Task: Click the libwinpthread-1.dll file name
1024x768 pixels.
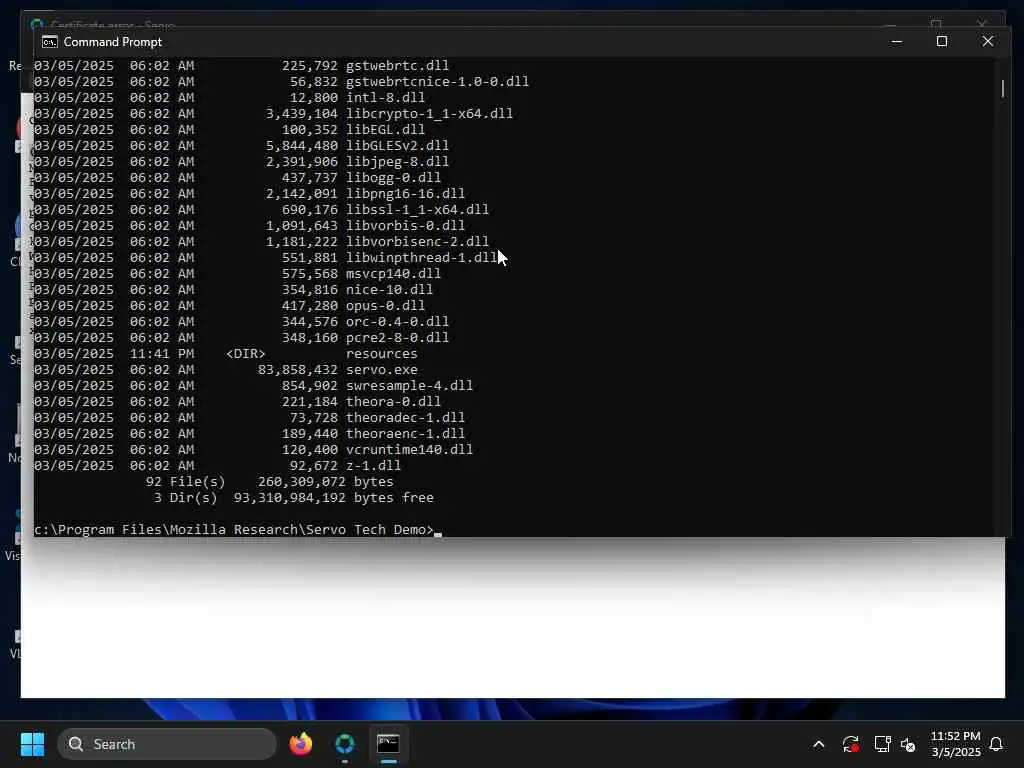Action: 422,258
